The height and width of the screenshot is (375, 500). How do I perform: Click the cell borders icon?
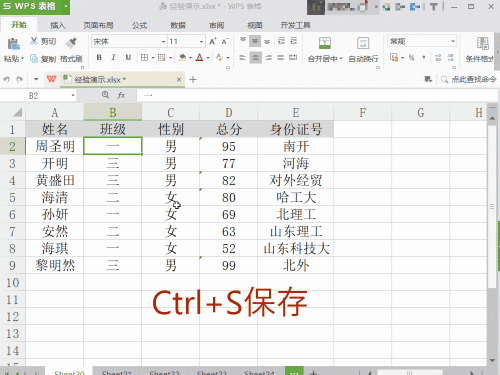[144, 58]
